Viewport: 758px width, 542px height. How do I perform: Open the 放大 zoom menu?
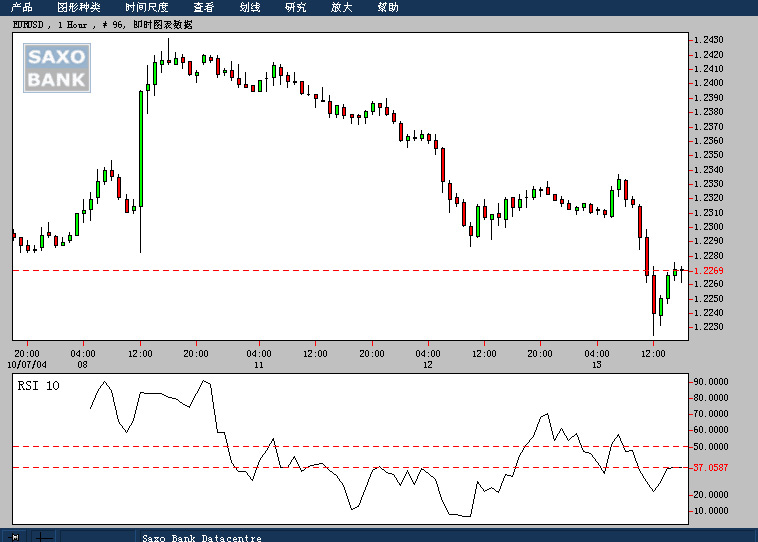click(342, 7)
